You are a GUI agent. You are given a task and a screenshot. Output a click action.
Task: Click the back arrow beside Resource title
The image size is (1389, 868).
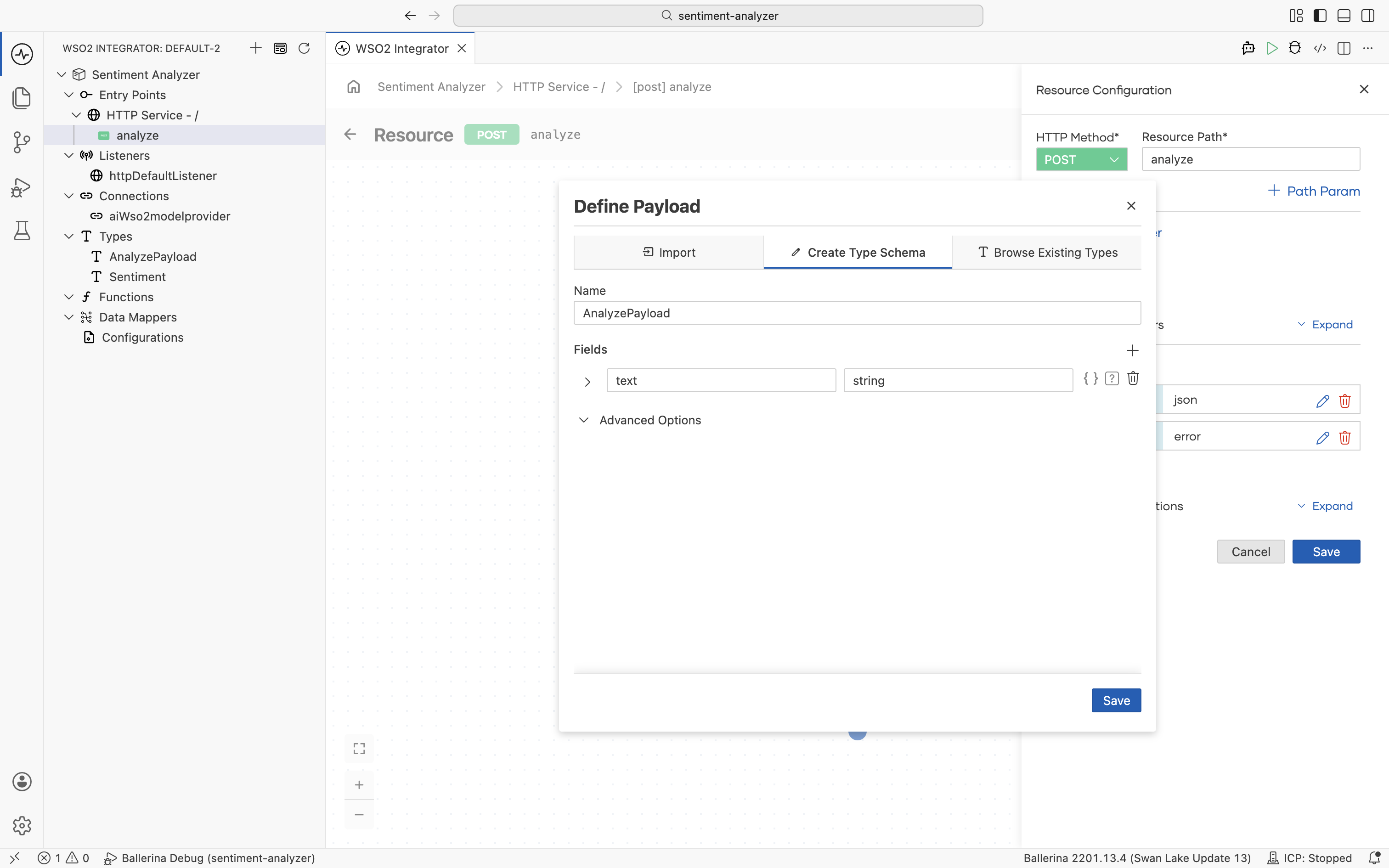(350, 134)
